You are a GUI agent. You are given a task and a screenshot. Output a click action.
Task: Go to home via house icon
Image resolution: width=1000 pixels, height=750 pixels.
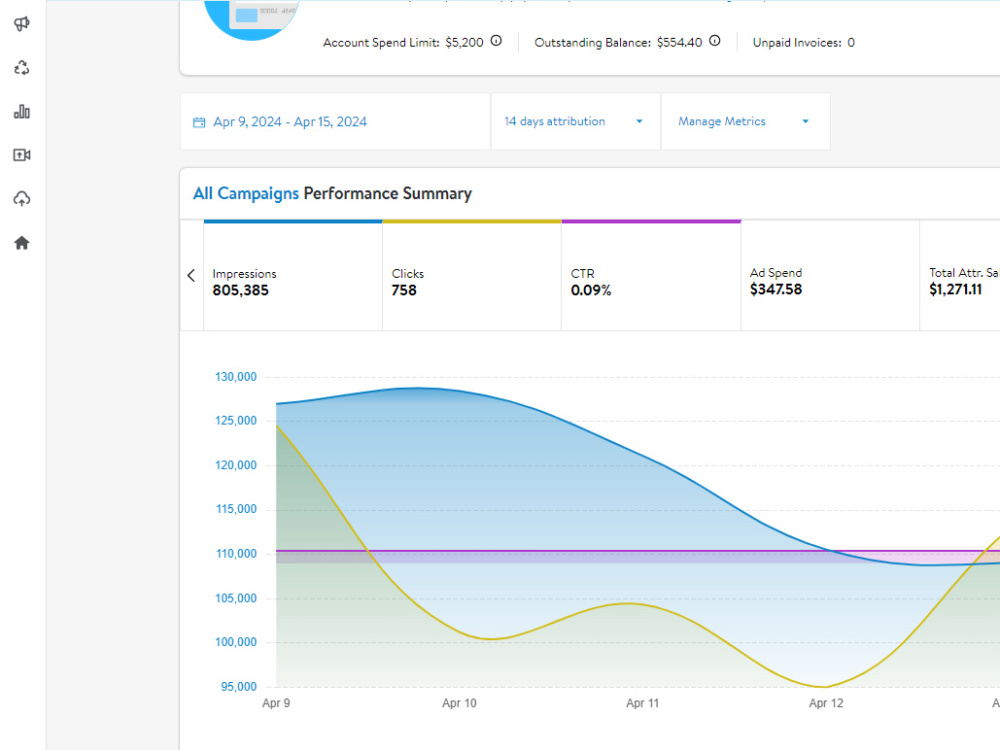(22, 243)
